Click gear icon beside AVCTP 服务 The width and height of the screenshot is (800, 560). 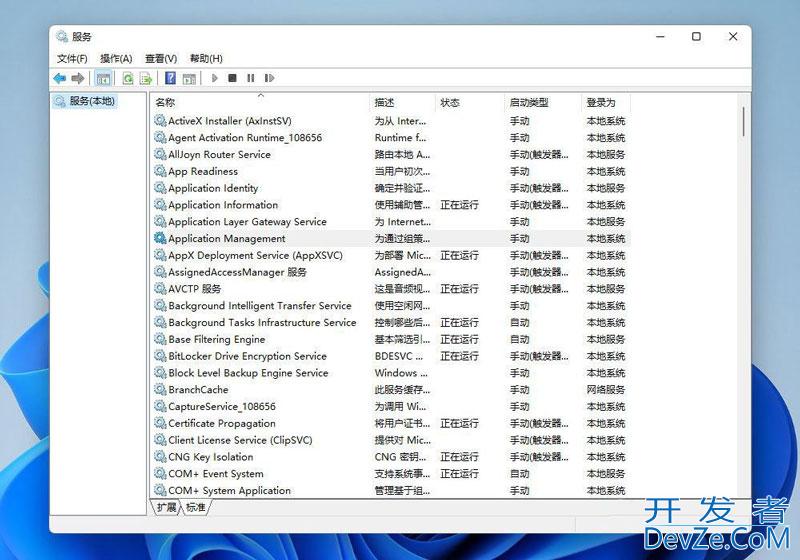pos(160,288)
